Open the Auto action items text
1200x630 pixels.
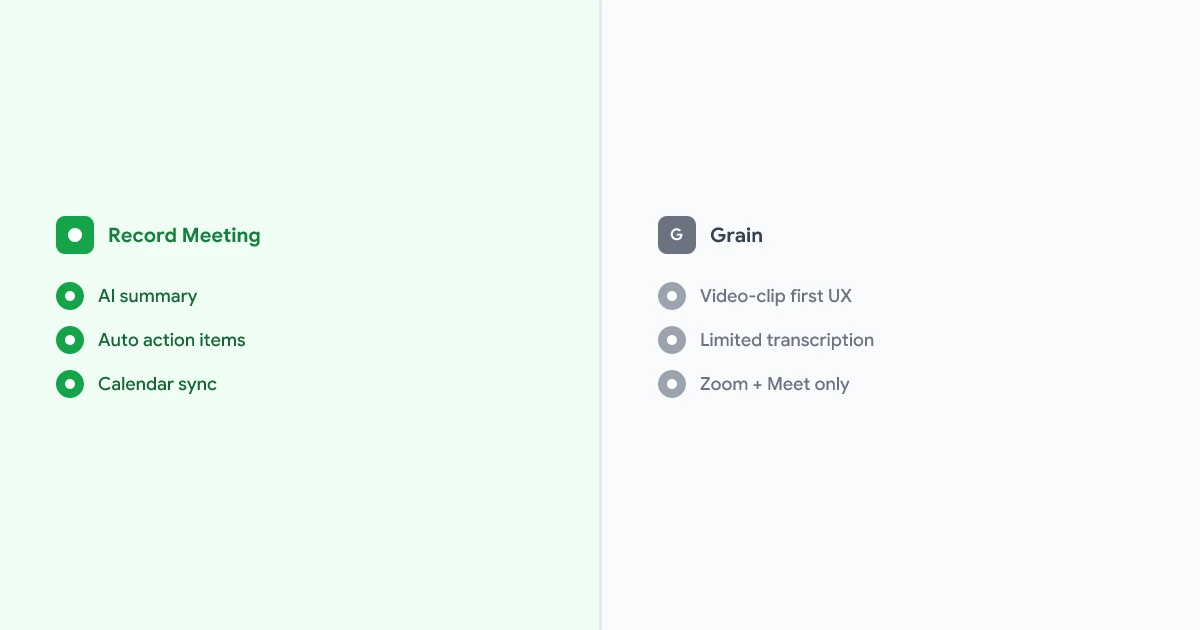(x=172, y=340)
